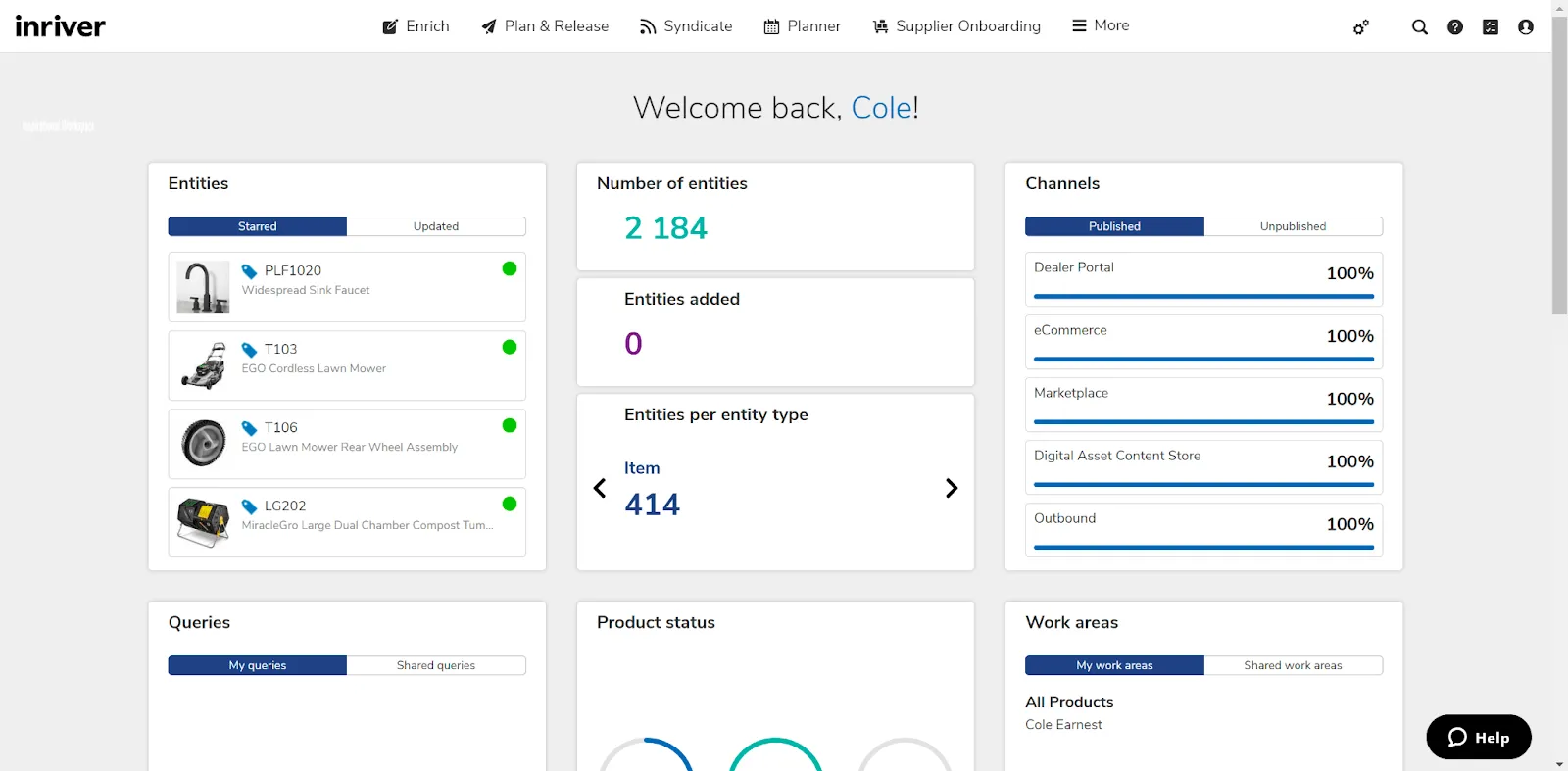Click the "Widespread Sink Faucet" description
This screenshot has width=1568, height=771.
pyautogui.click(x=306, y=290)
